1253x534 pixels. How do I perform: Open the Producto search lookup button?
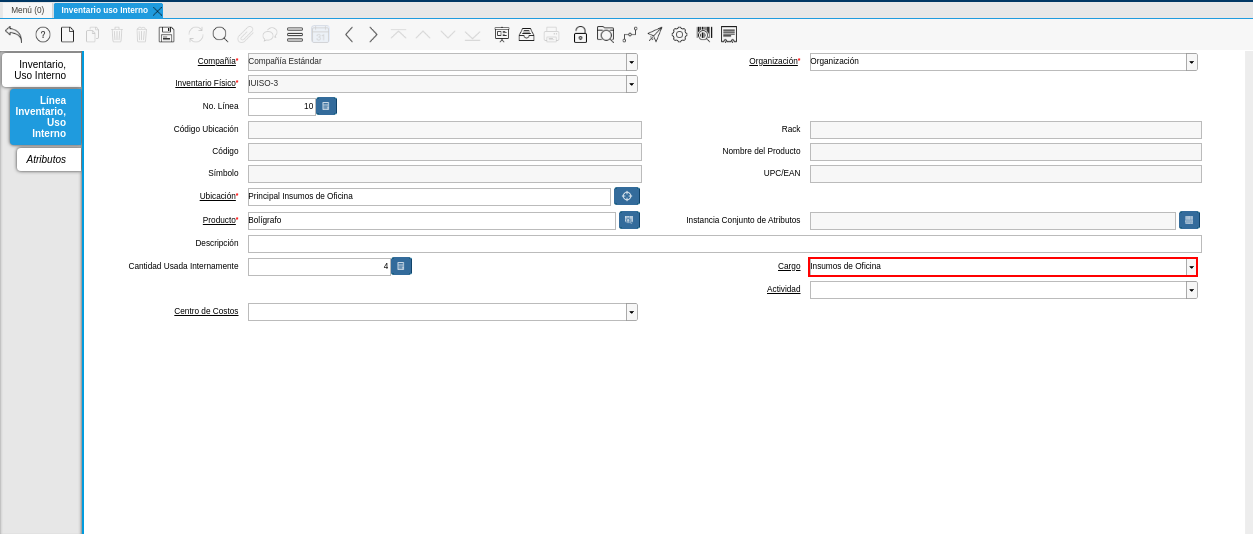(x=629, y=220)
